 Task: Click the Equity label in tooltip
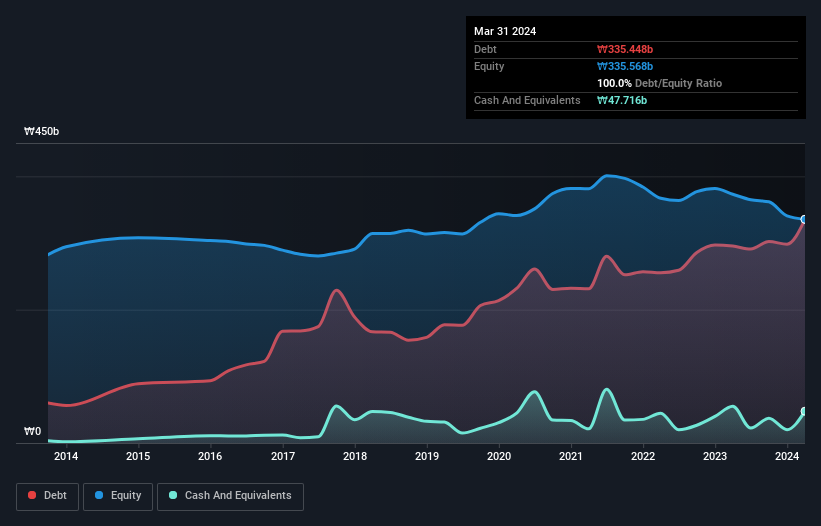pyautogui.click(x=489, y=66)
